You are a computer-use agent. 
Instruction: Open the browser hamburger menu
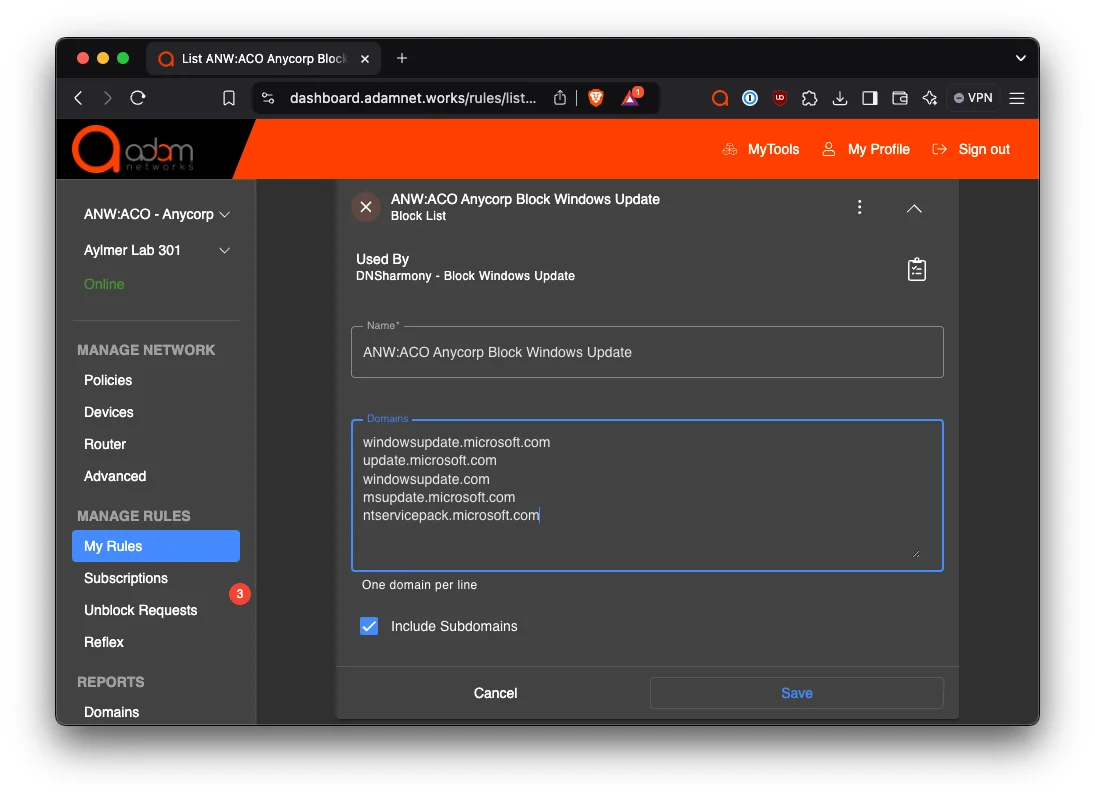click(1017, 98)
